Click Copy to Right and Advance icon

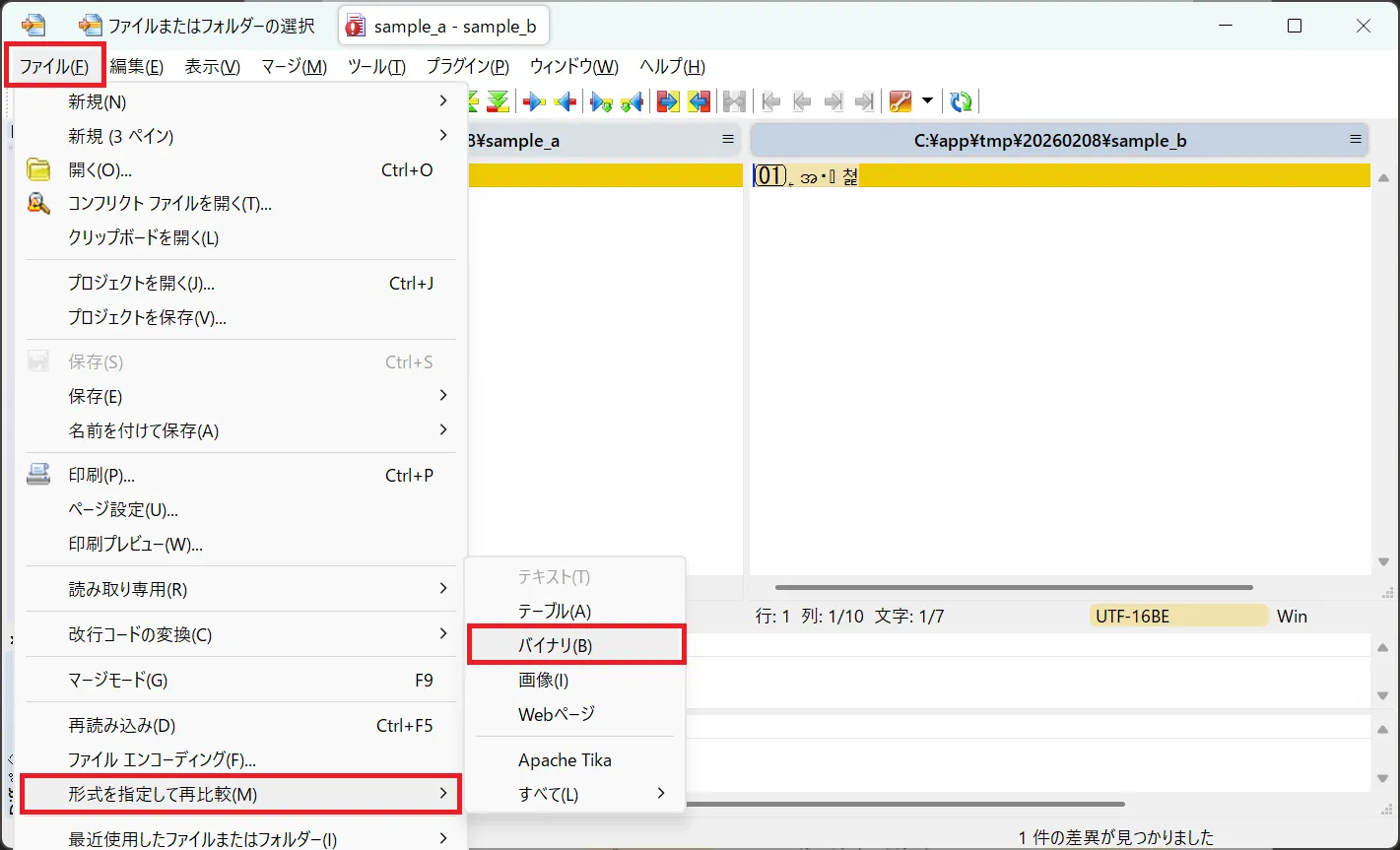601,101
